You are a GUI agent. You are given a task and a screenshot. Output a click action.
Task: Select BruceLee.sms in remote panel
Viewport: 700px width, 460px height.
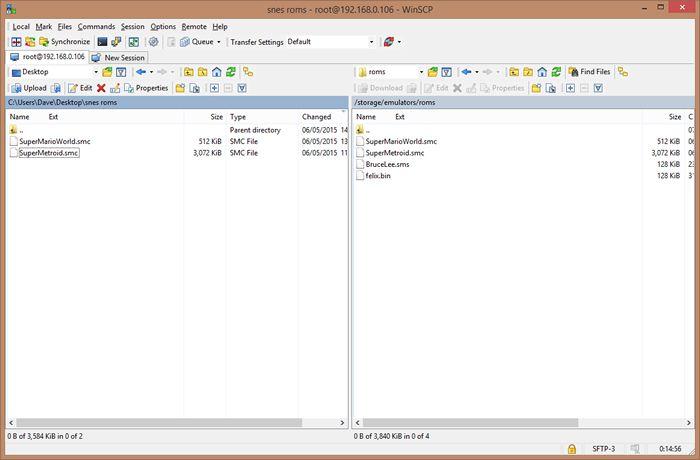pyautogui.click(x=388, y=164)
